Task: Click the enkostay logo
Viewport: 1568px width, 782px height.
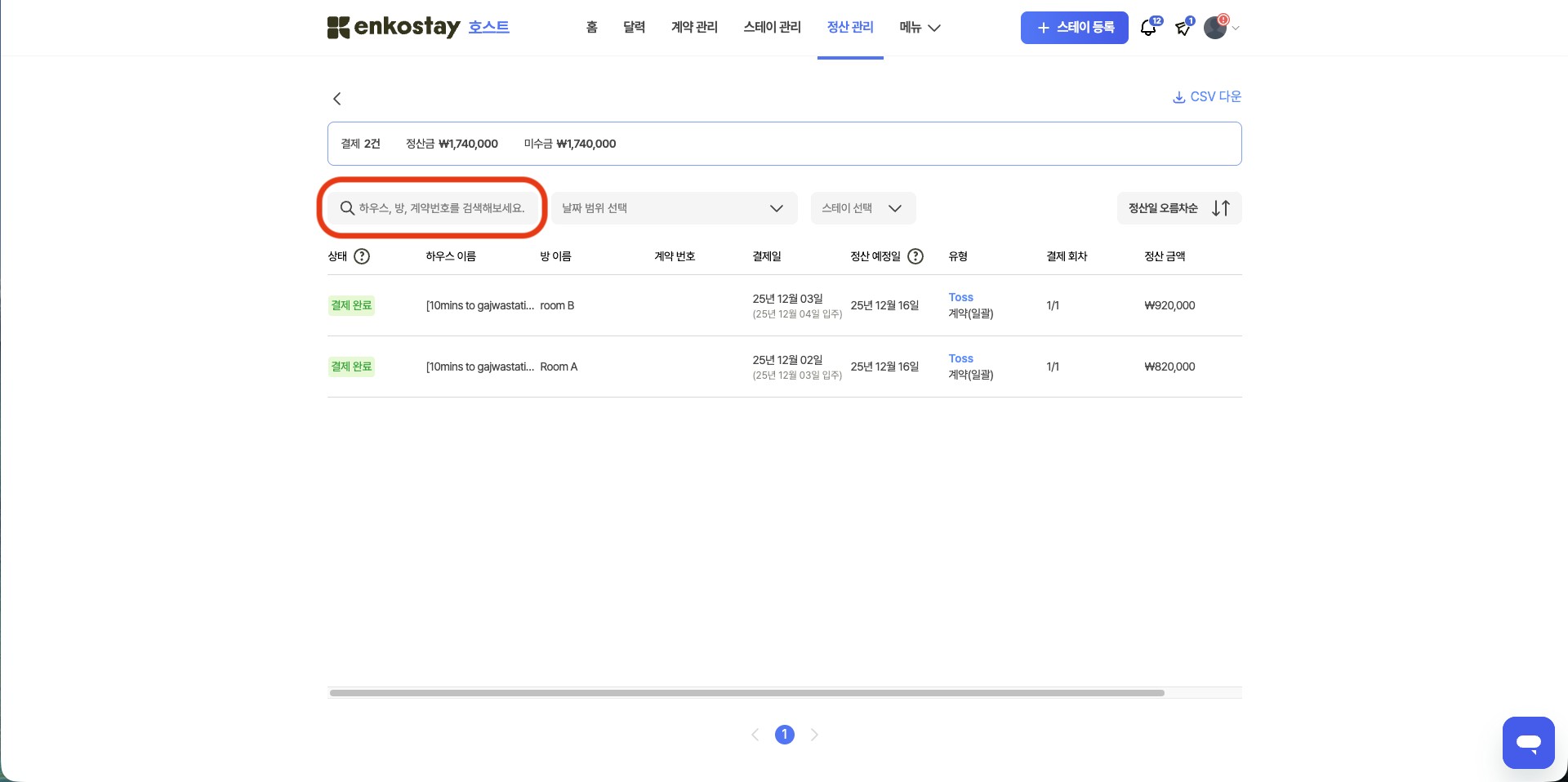Action: [394, 27]
